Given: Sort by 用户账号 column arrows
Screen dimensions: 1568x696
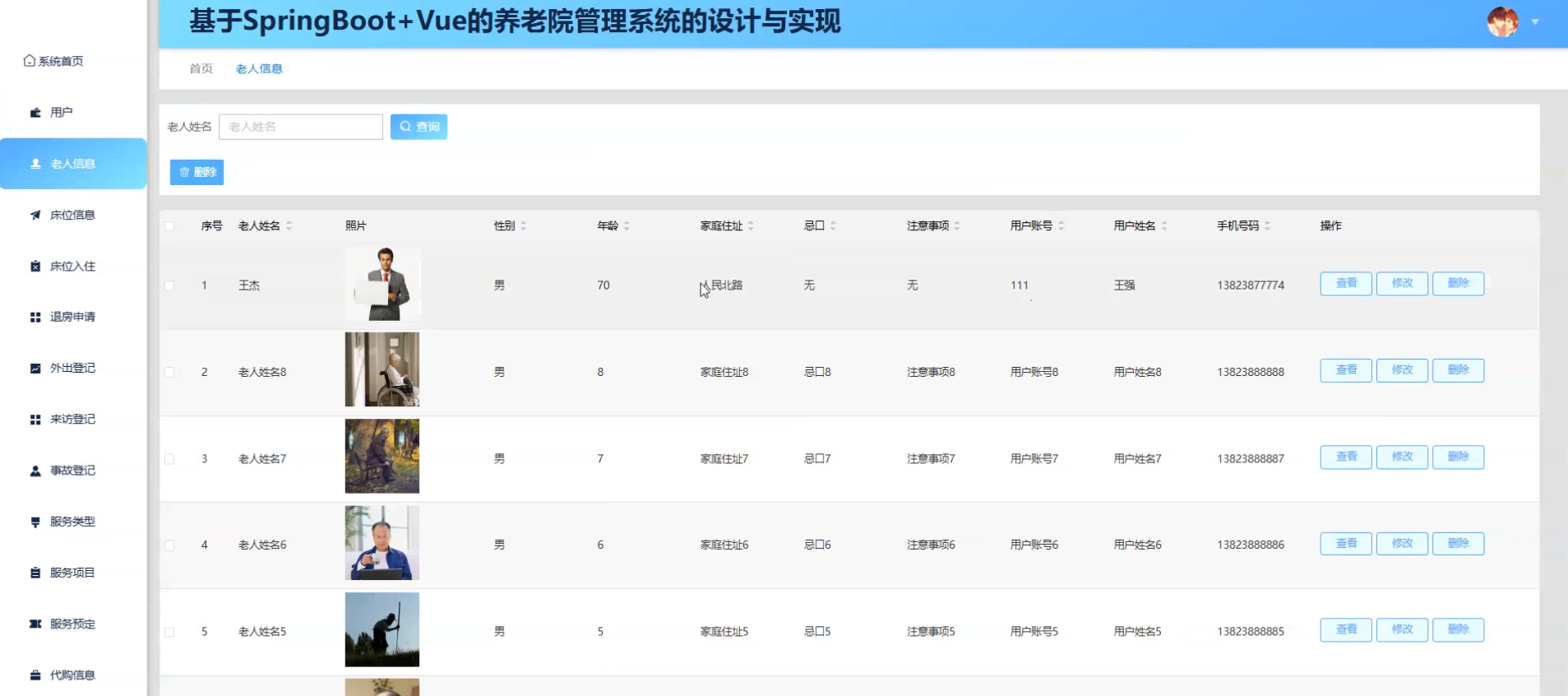Looking at the screenshot, I should tap(1061, 225).
